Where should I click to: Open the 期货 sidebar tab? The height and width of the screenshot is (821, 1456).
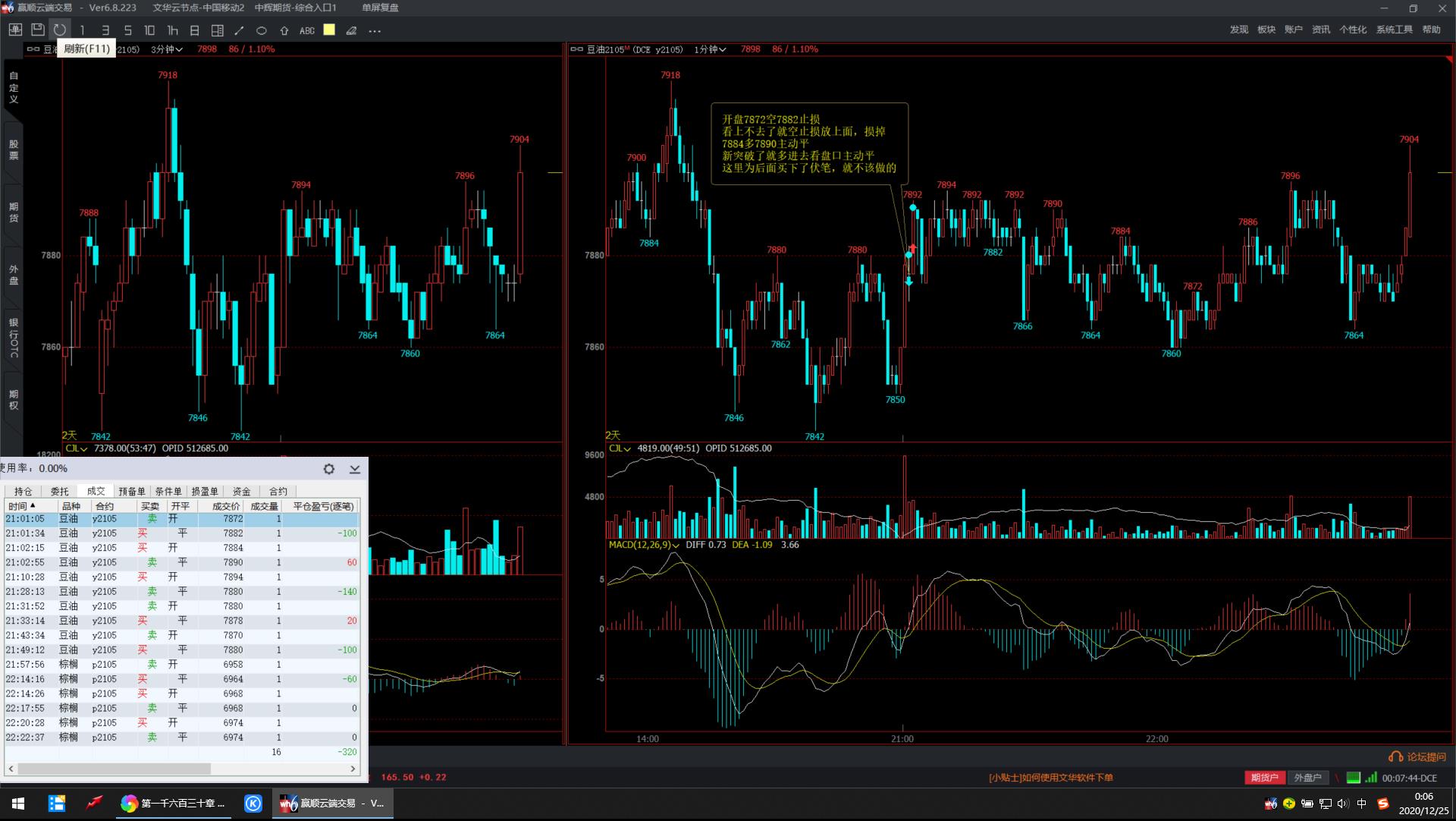pyautogui.click(x=14, y=212)
